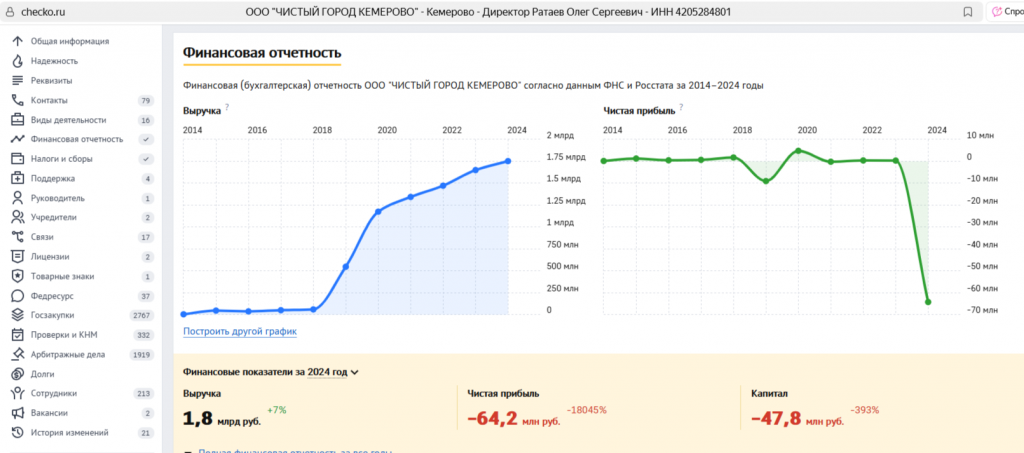
Task: Open the Надежность shield icon section
Action: pyautogui.click(x=17, y=61)
